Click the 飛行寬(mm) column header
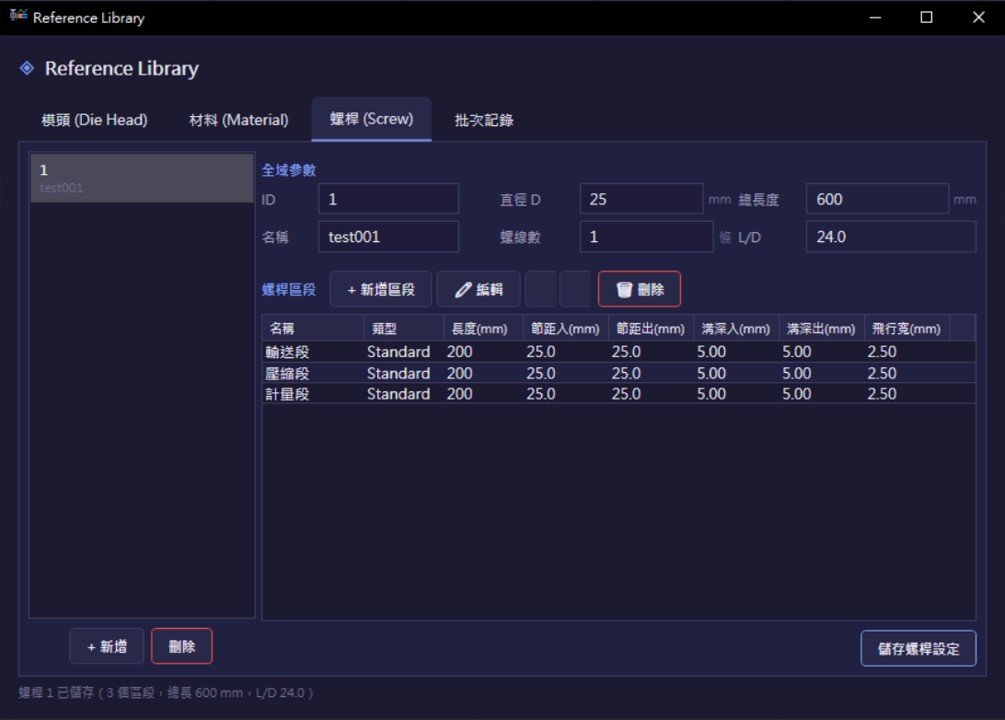This screenshot has width=1005, height=720. point(906,328)
